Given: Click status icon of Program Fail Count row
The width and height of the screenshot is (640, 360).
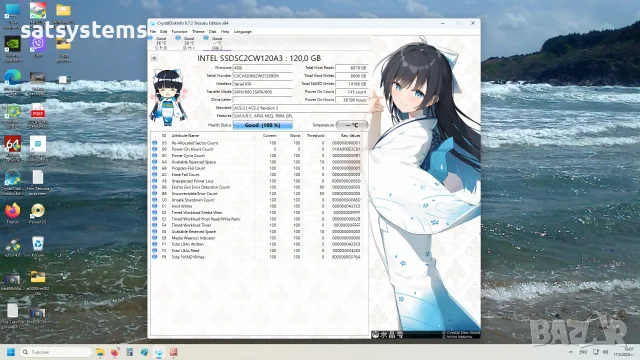Looking at the screenshot, I should [155, 168].
